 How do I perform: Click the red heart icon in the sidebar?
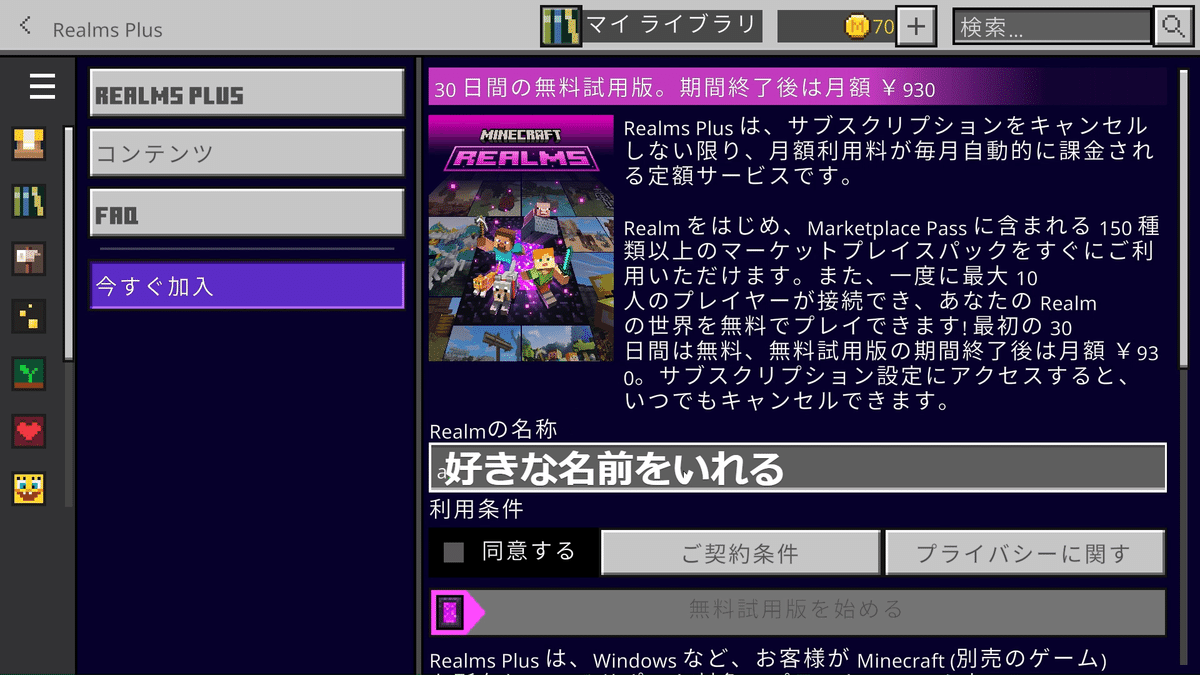29,431
